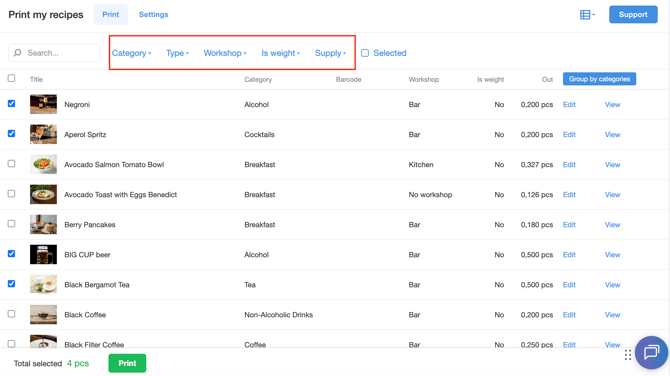
Task: Click the Workshop column header
Action: click(x=423, y=79)
